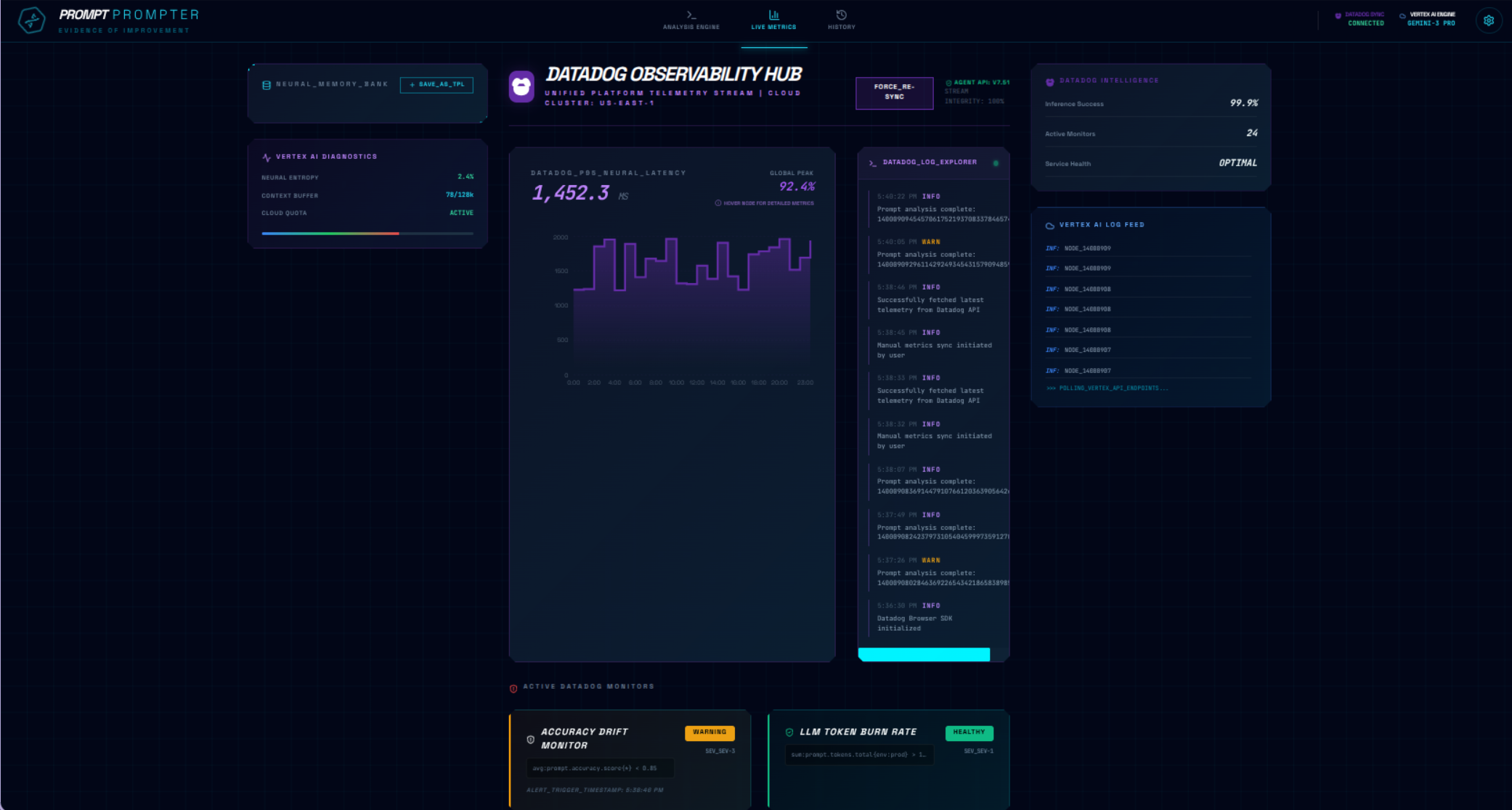The image size is (1512, 810).
Task: Click the Vertex AI Diagnostics pulse icon
Action: coord(267,157)
